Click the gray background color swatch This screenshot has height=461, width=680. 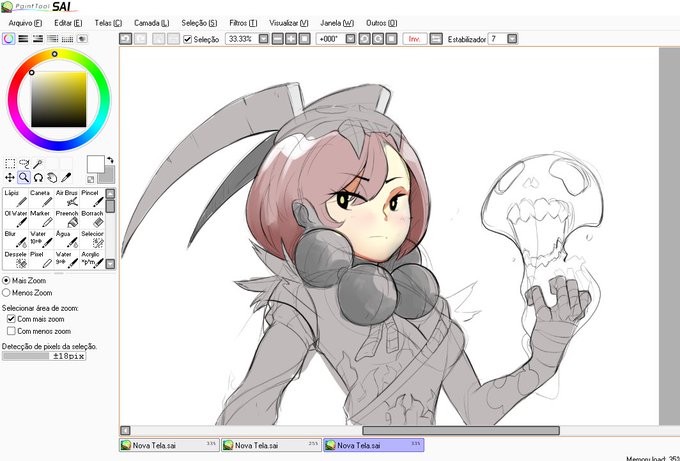(x=108, y=177)
